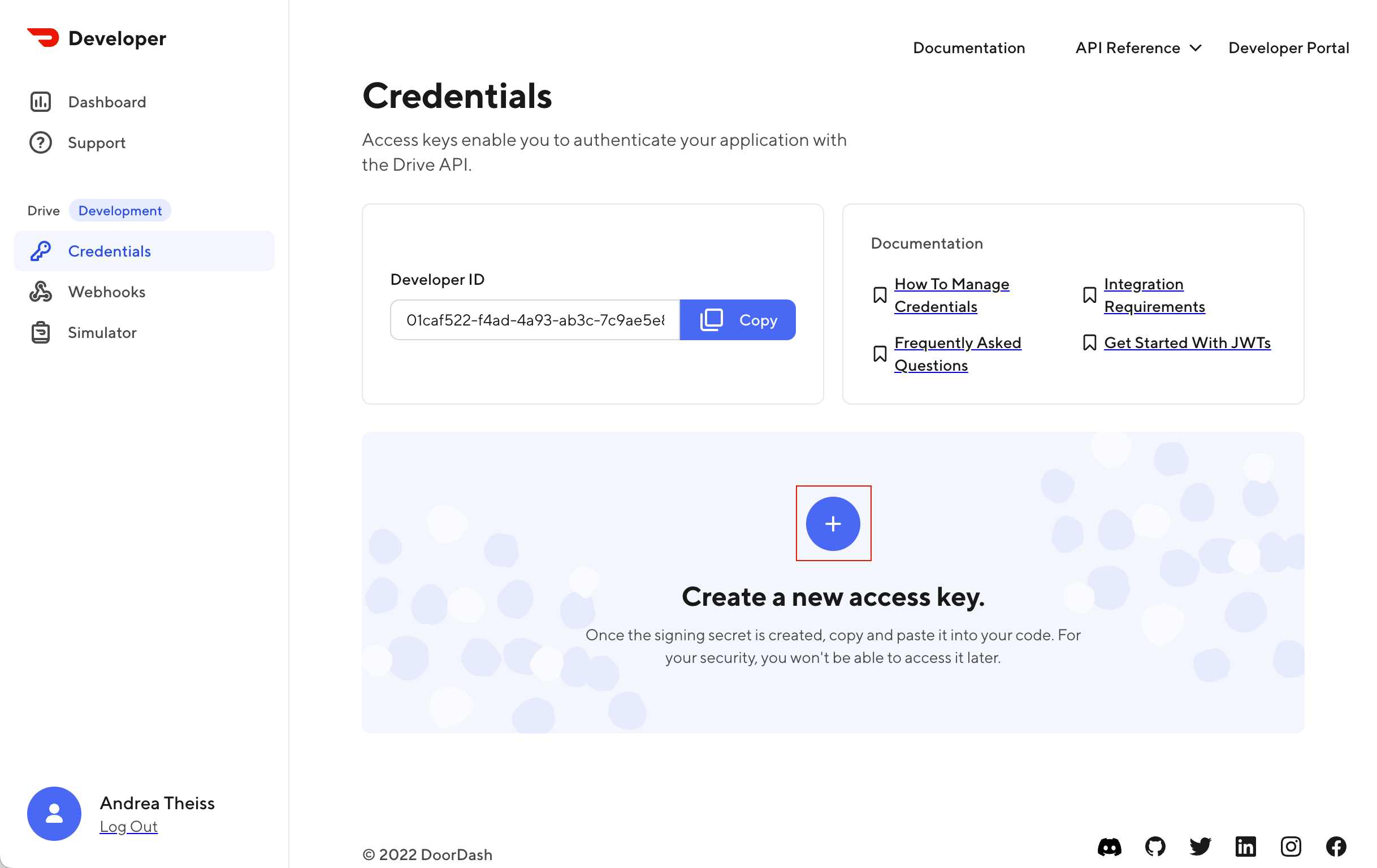Select the Developer Portal menu item

pyautogui.click(x=1289, y=47)
